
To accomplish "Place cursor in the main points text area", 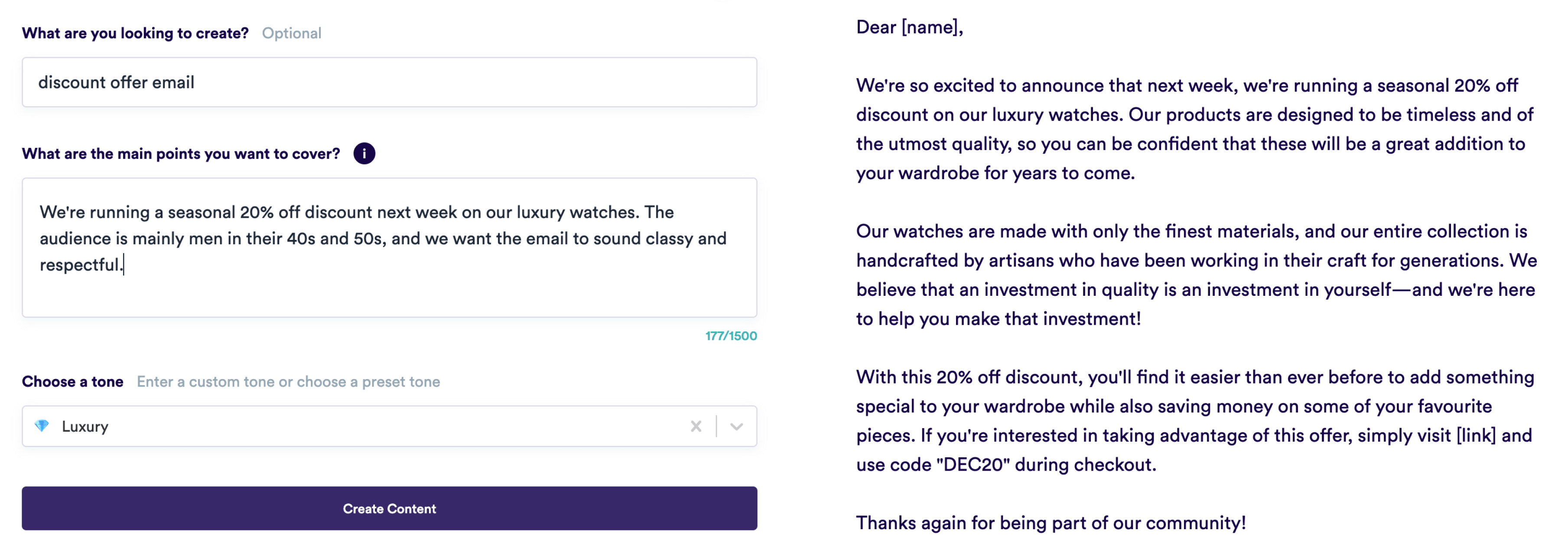I will (365, 244).
